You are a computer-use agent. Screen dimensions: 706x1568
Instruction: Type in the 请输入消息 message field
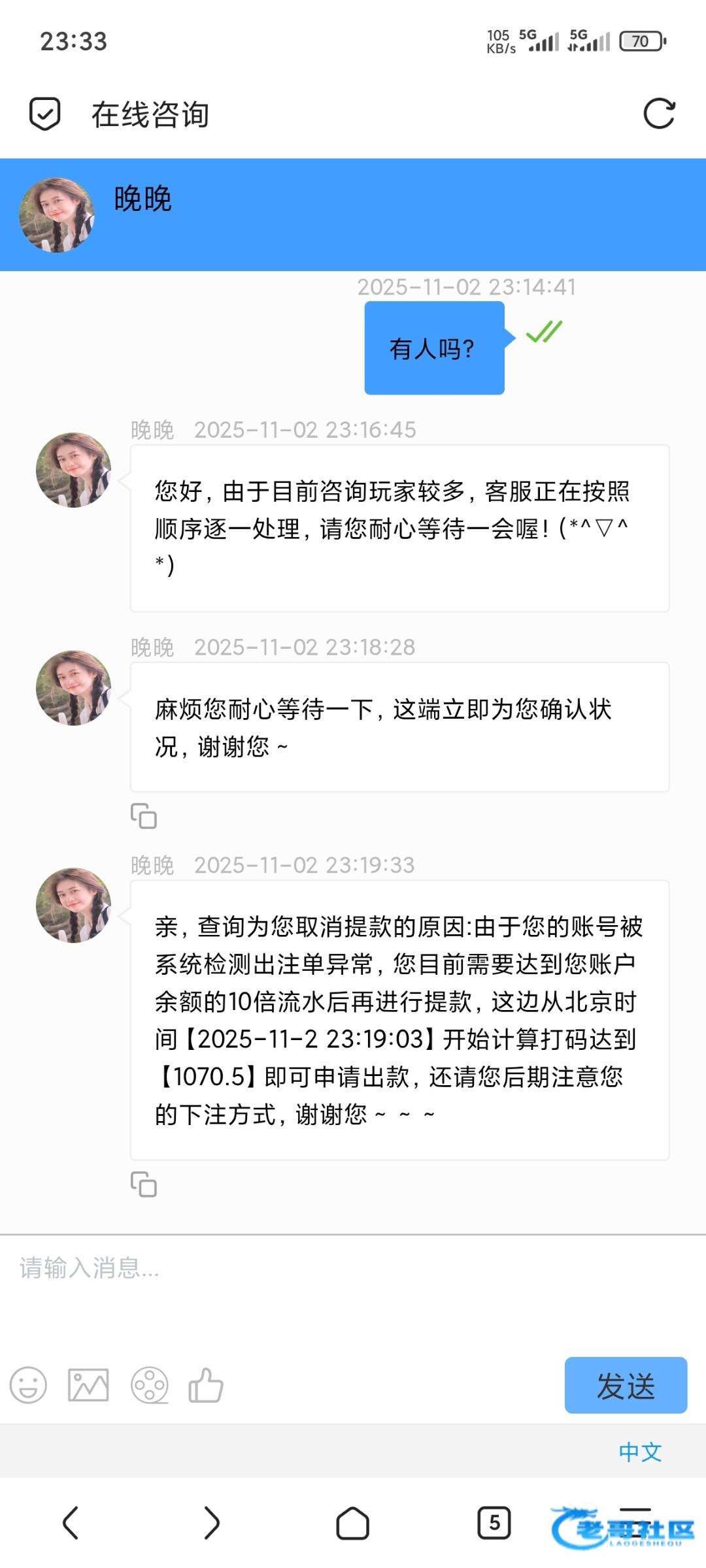(353, 1281)
